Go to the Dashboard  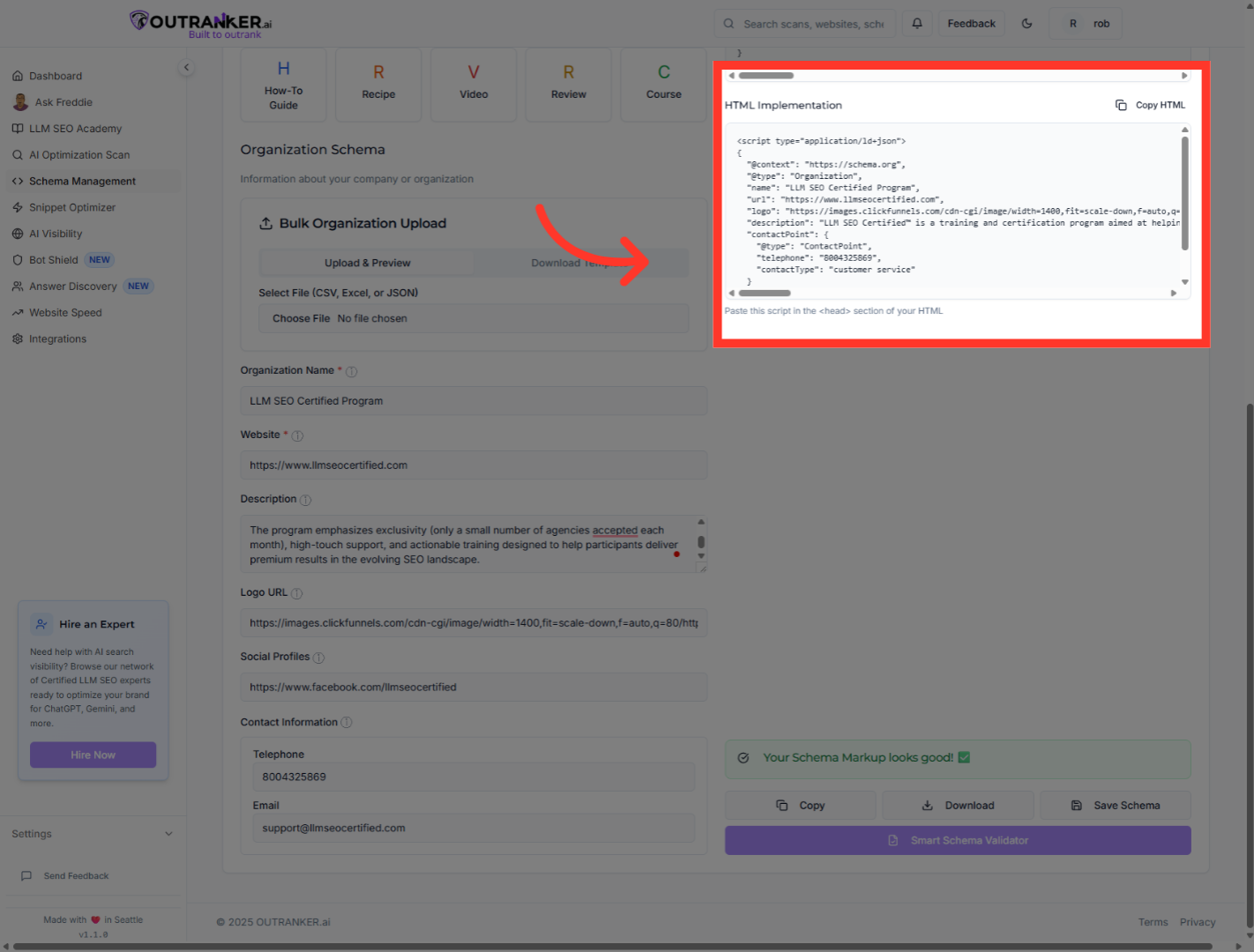pos(56,76)
